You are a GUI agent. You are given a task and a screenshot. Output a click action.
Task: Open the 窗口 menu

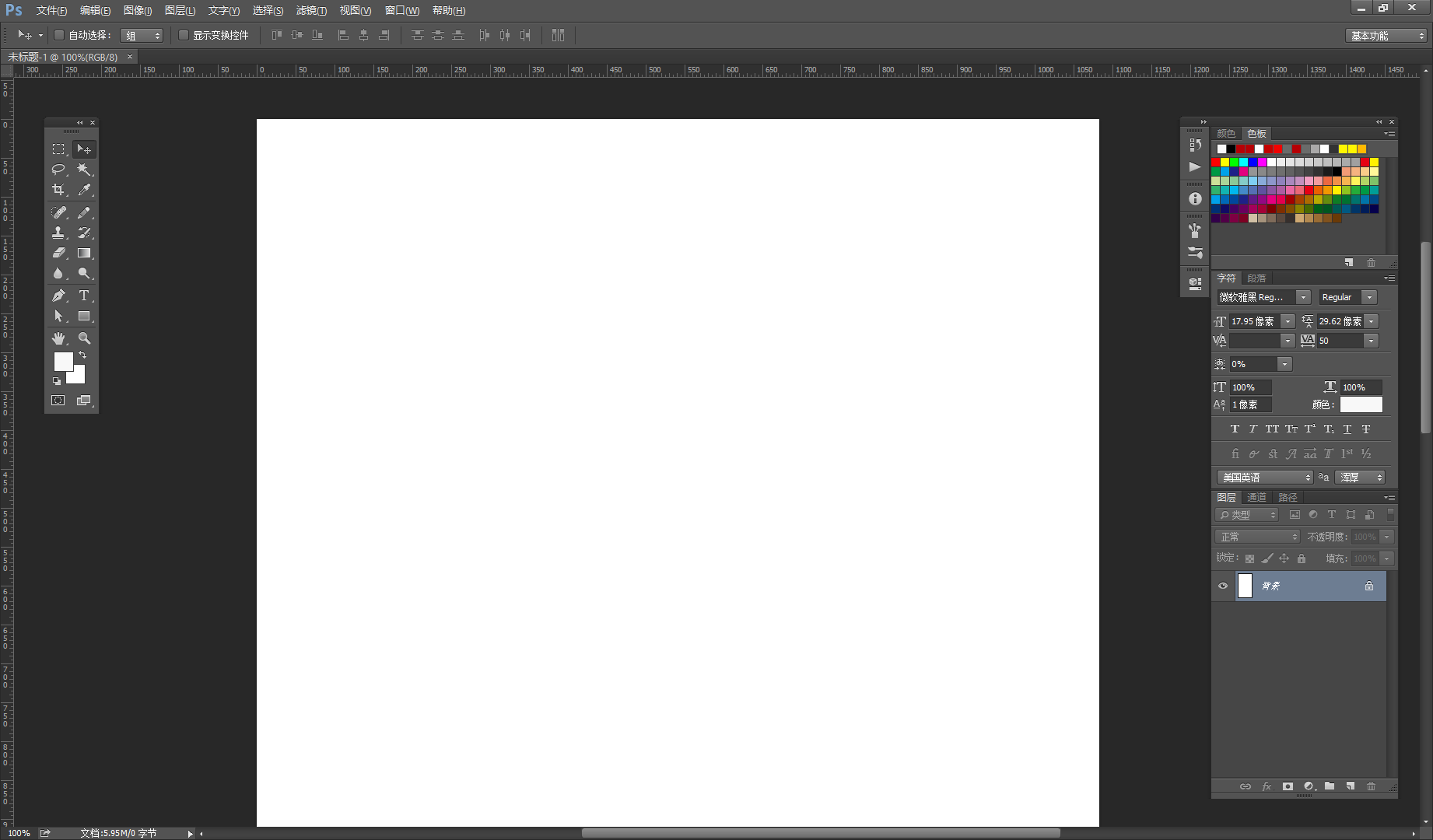(x=402, y=10)
